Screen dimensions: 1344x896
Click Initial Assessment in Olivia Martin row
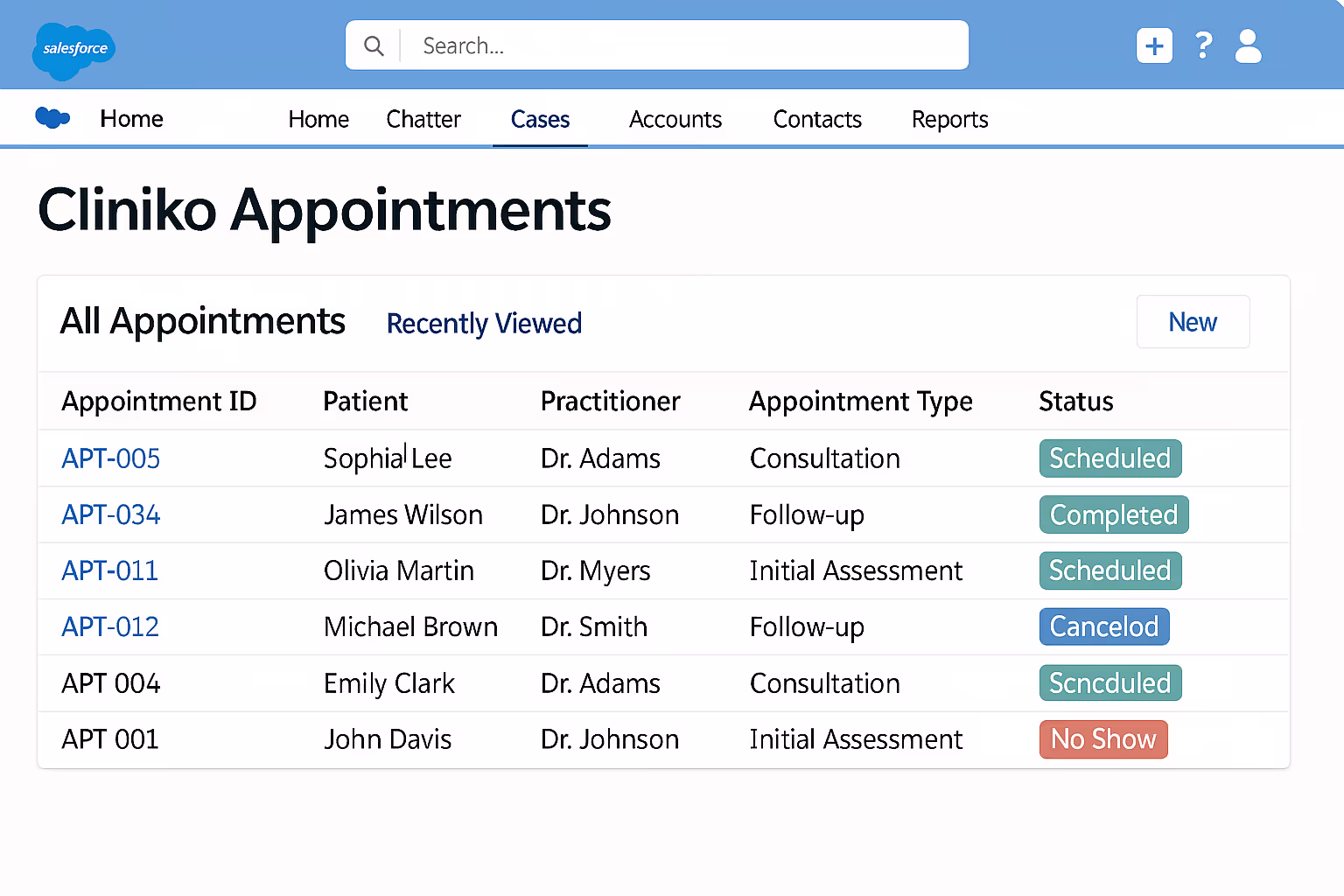pos(856,570)
